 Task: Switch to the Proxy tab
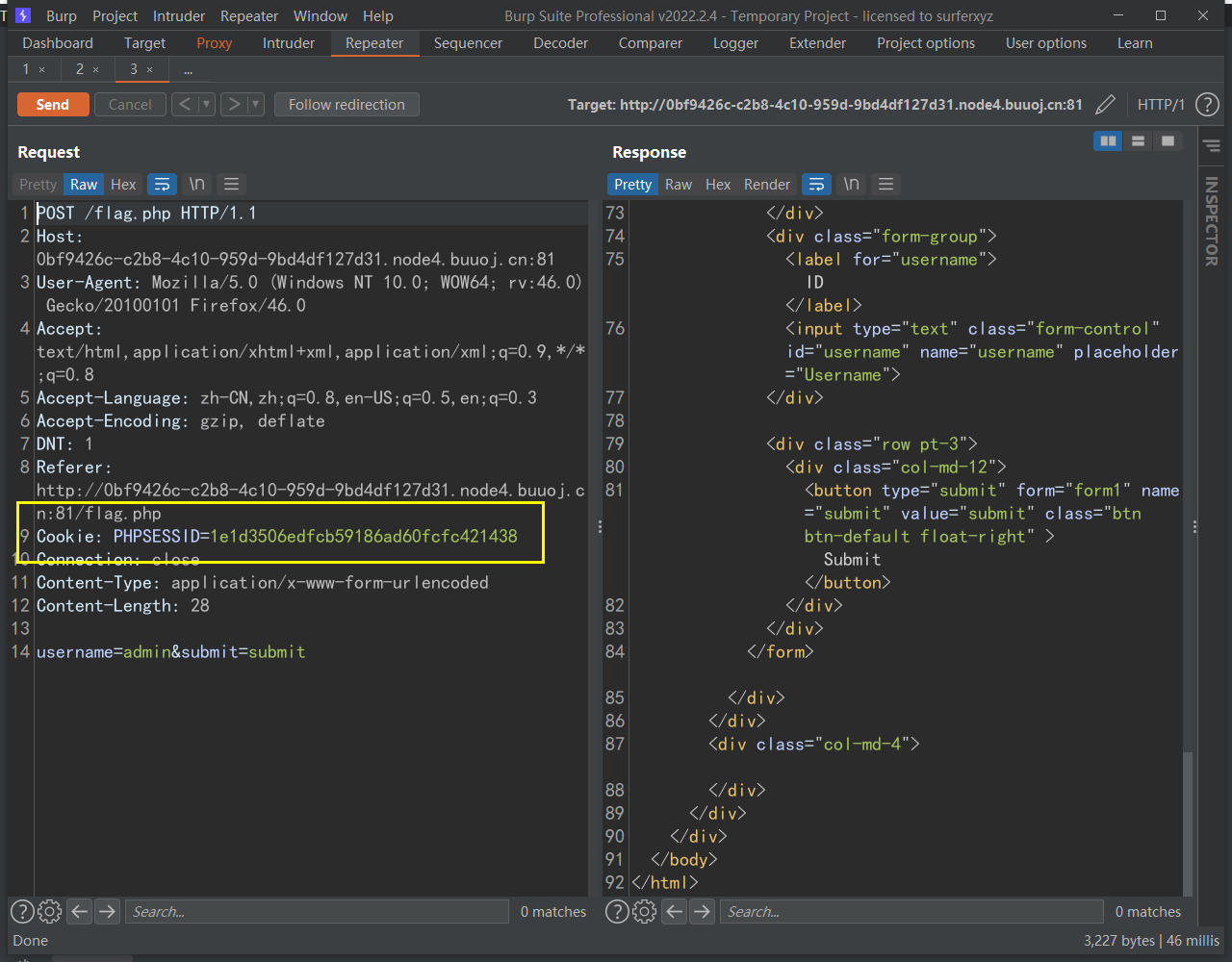click(x=215, y=43)
